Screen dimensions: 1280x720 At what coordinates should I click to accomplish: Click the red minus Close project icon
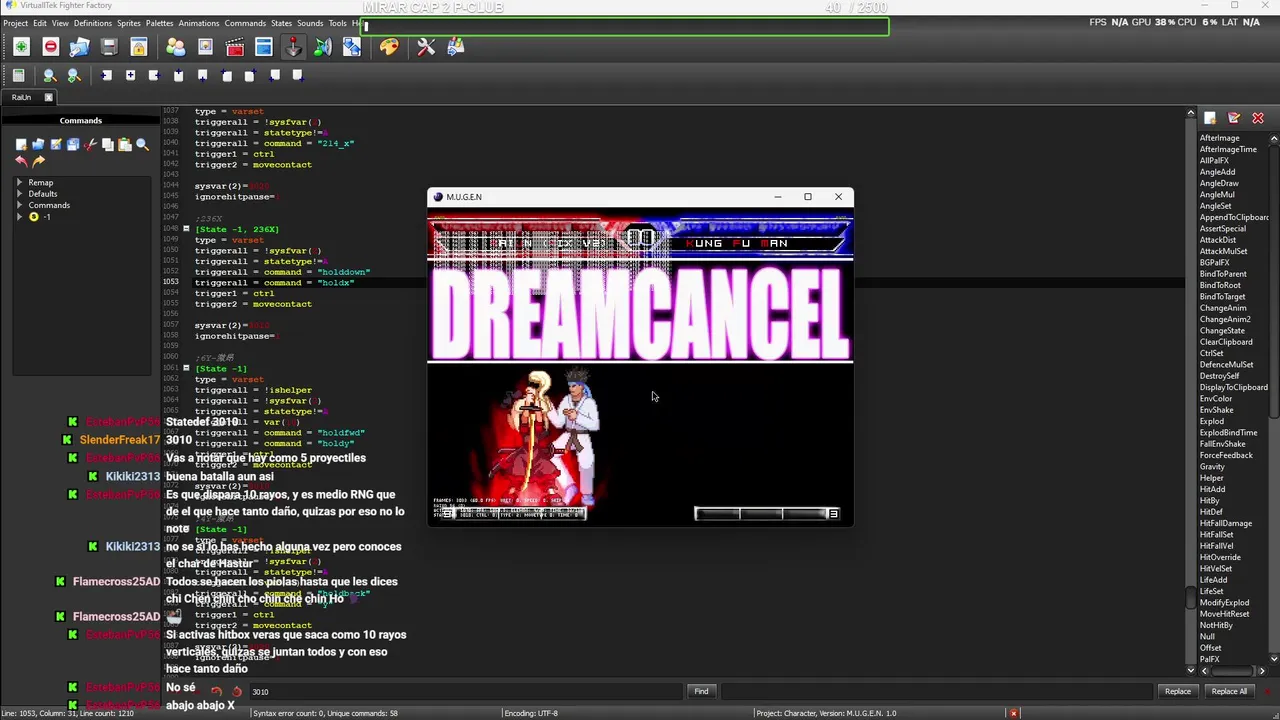click(x=51, y=47)
